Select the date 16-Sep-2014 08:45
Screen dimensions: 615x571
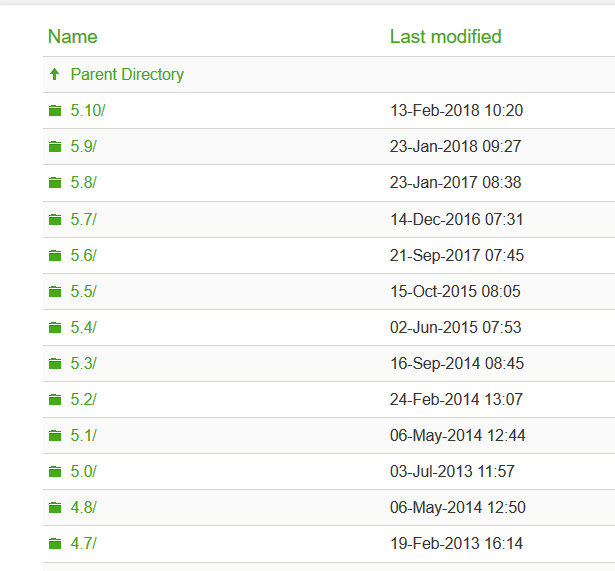[457, 364]
